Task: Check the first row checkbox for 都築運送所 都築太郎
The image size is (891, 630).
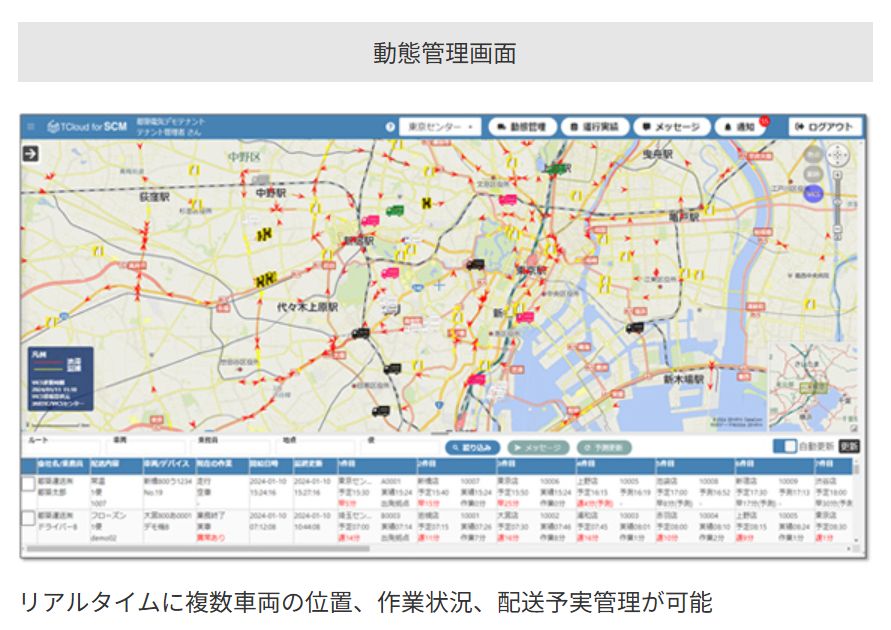Action: pos(28,485)
